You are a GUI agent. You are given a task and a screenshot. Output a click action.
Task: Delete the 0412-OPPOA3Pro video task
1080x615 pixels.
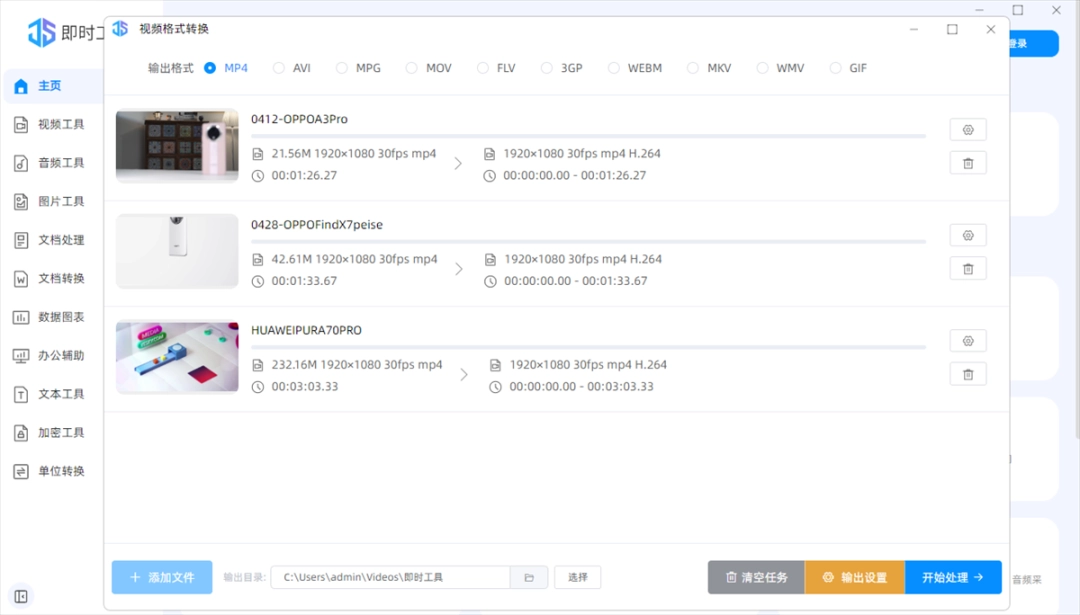tap(967, 163)
